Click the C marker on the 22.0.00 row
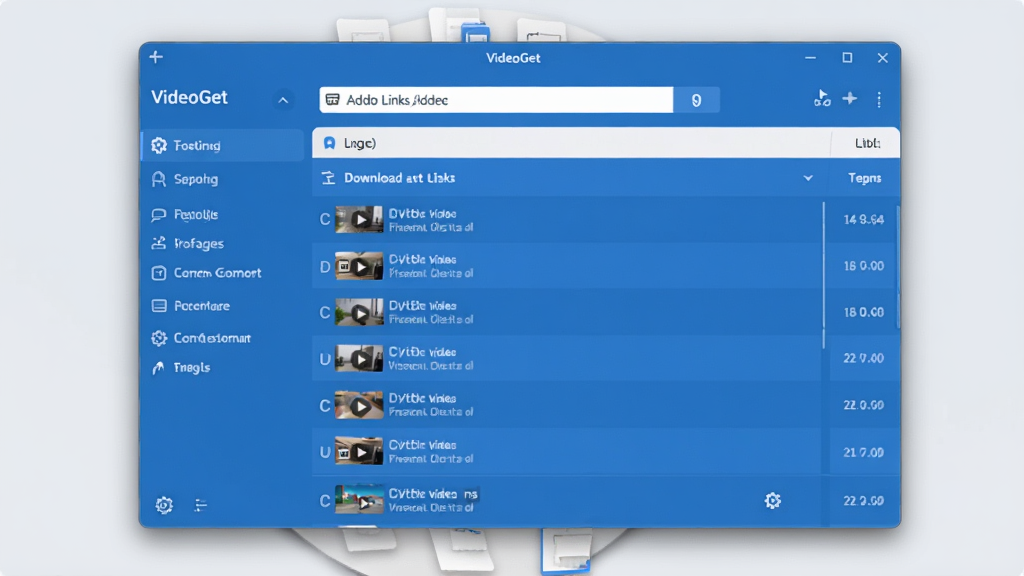The height and width of the screenshot is (576, 1024). click(x=325, y=406)
